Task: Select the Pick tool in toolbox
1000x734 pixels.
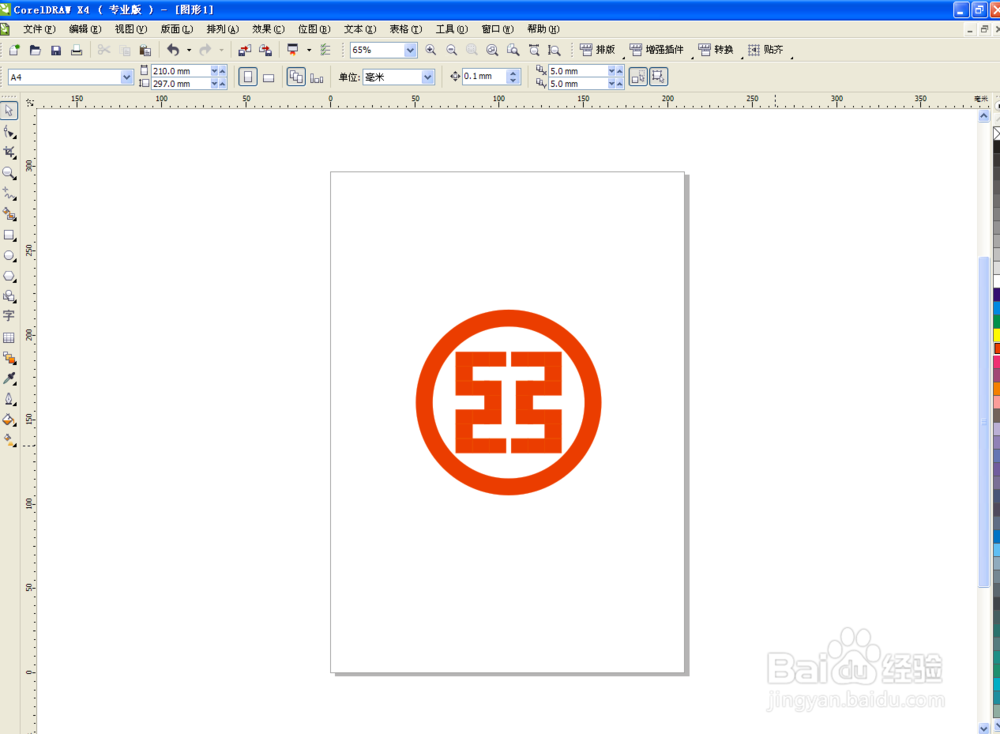Action: (9, 111)
